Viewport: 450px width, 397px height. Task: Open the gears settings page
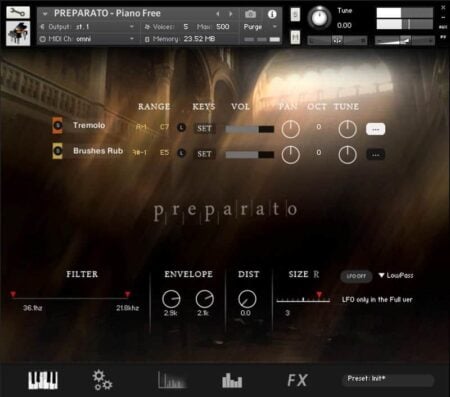tap(102, 380)
